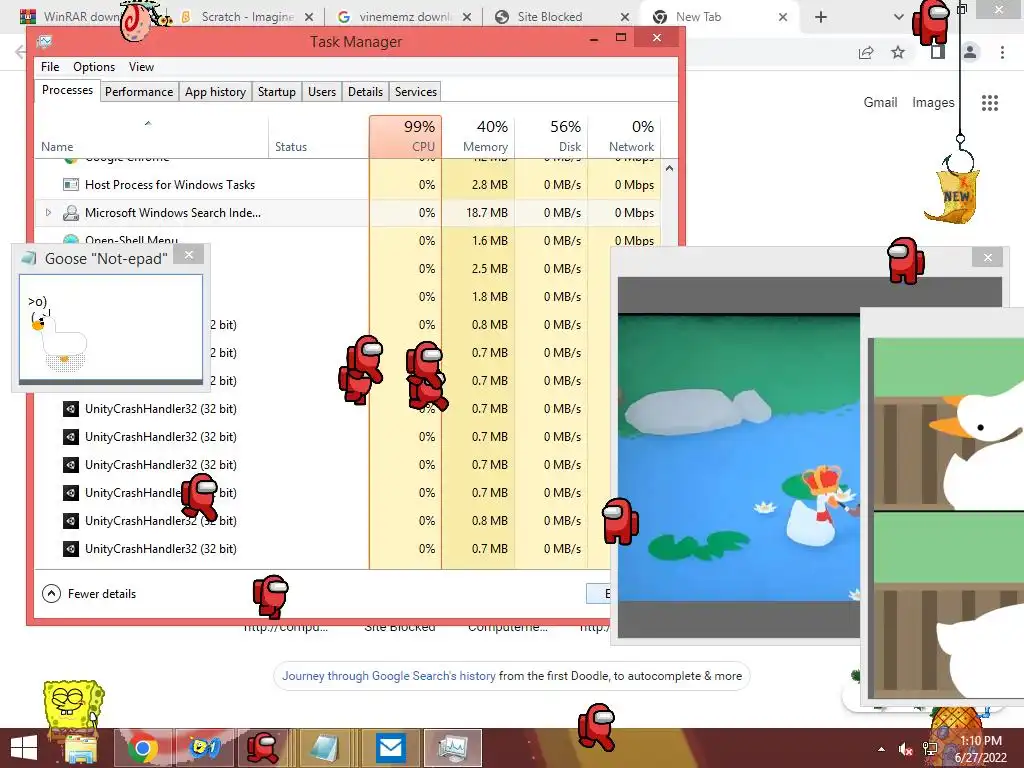Open the Windows Start button
This screenshot has width=1024, height=768.
pyautogui.click(x=24, y=748)
